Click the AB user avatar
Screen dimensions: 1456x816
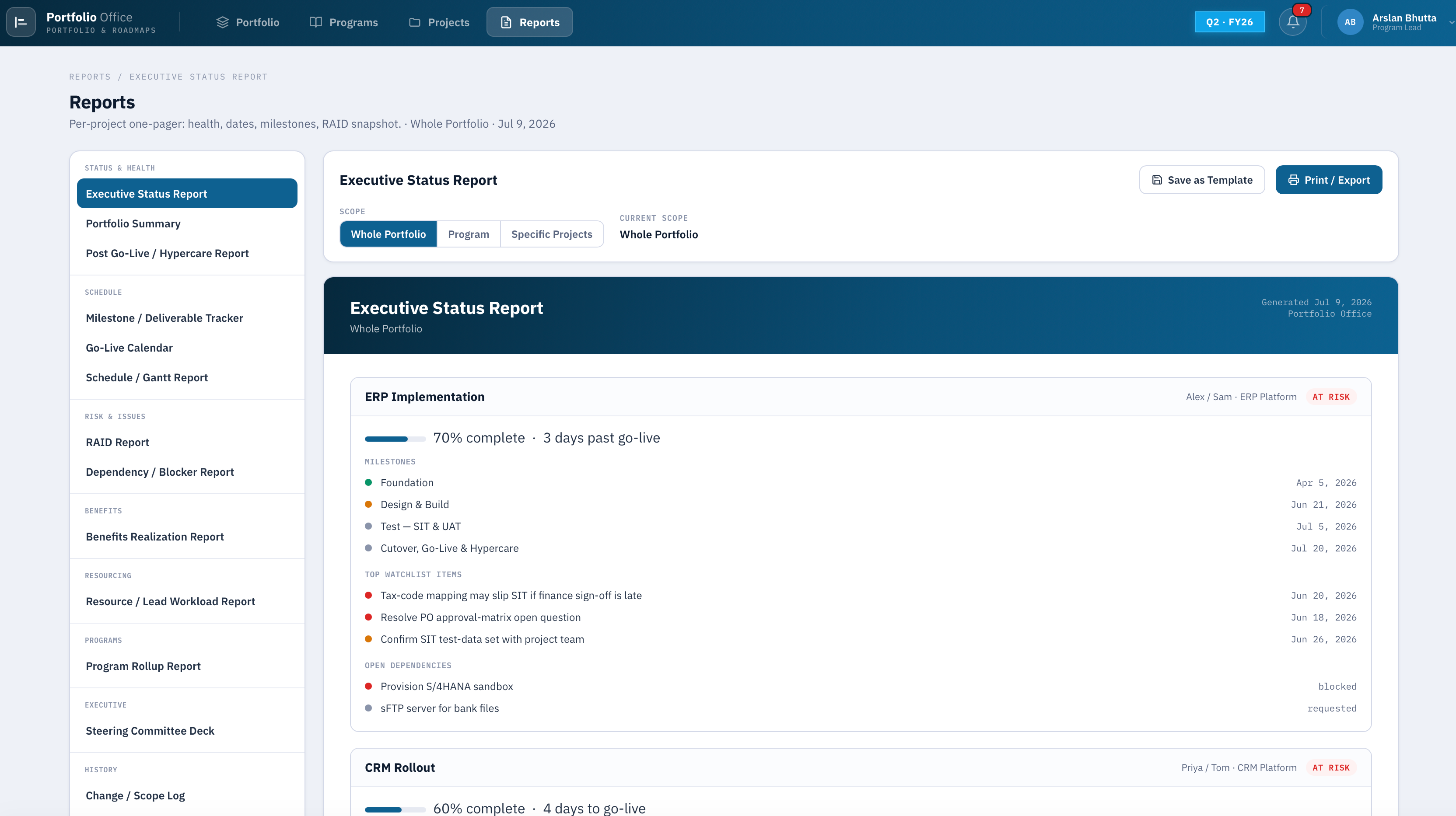[1350, 22]
